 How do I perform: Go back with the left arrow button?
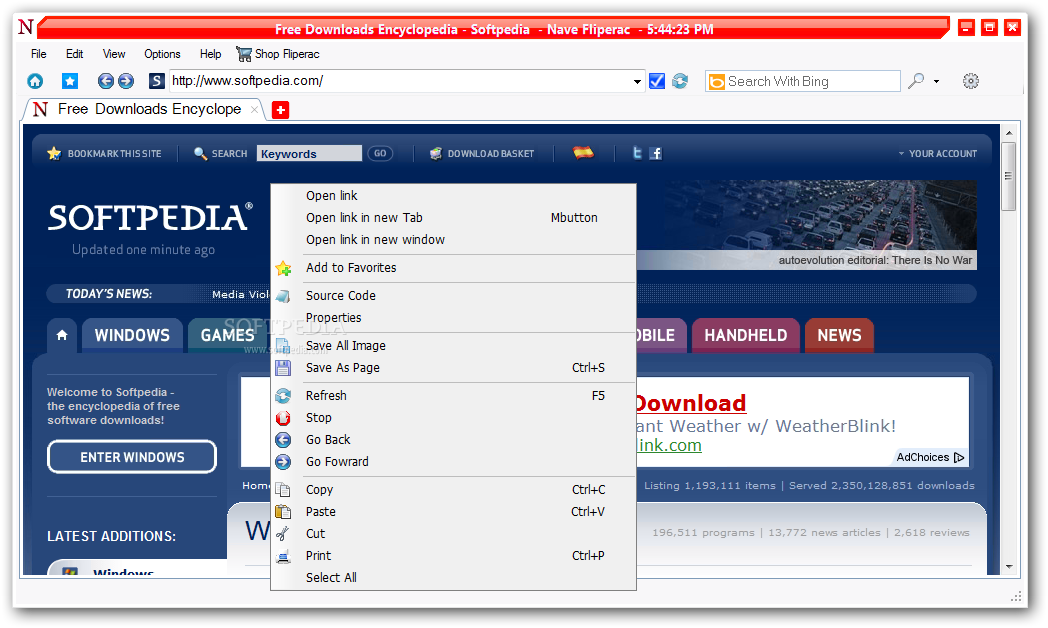click(x=106, y=81)
